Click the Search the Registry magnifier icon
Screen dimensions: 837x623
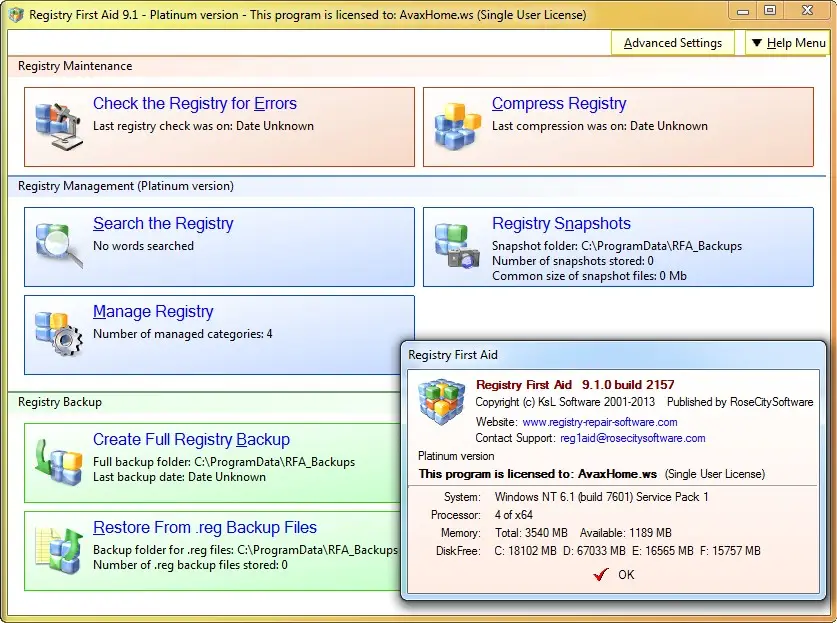point(59,246)
